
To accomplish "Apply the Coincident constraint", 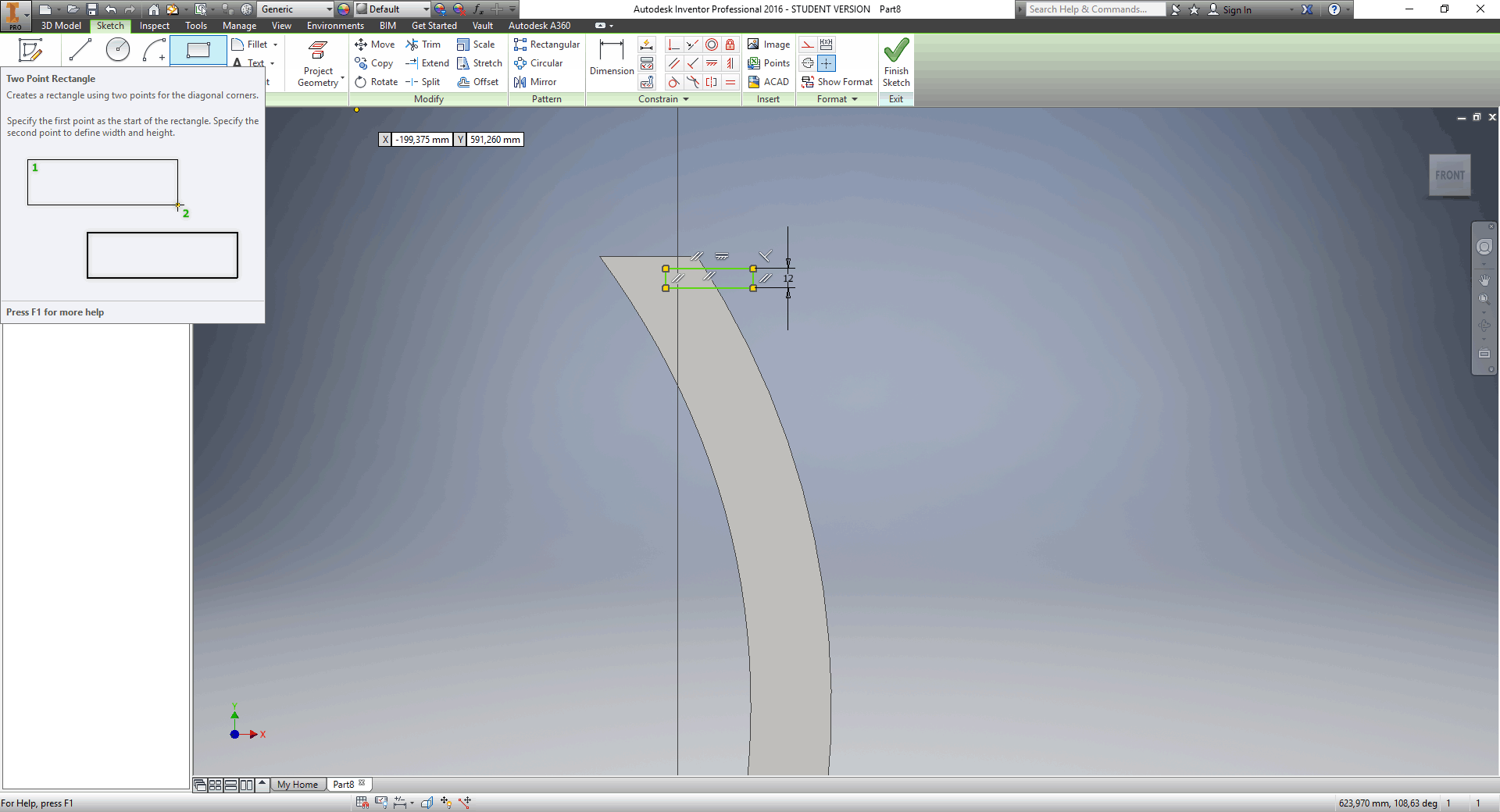I will [673, 45].
